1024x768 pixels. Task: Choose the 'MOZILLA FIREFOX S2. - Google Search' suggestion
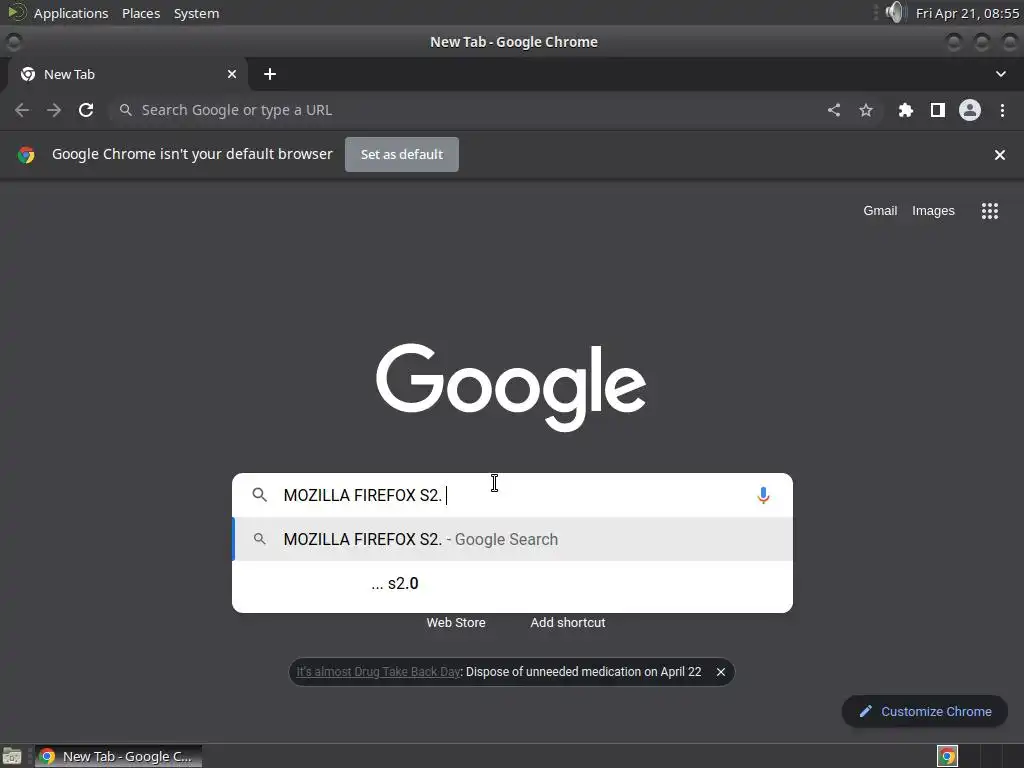pyautogui.click(x=513, y=539)
